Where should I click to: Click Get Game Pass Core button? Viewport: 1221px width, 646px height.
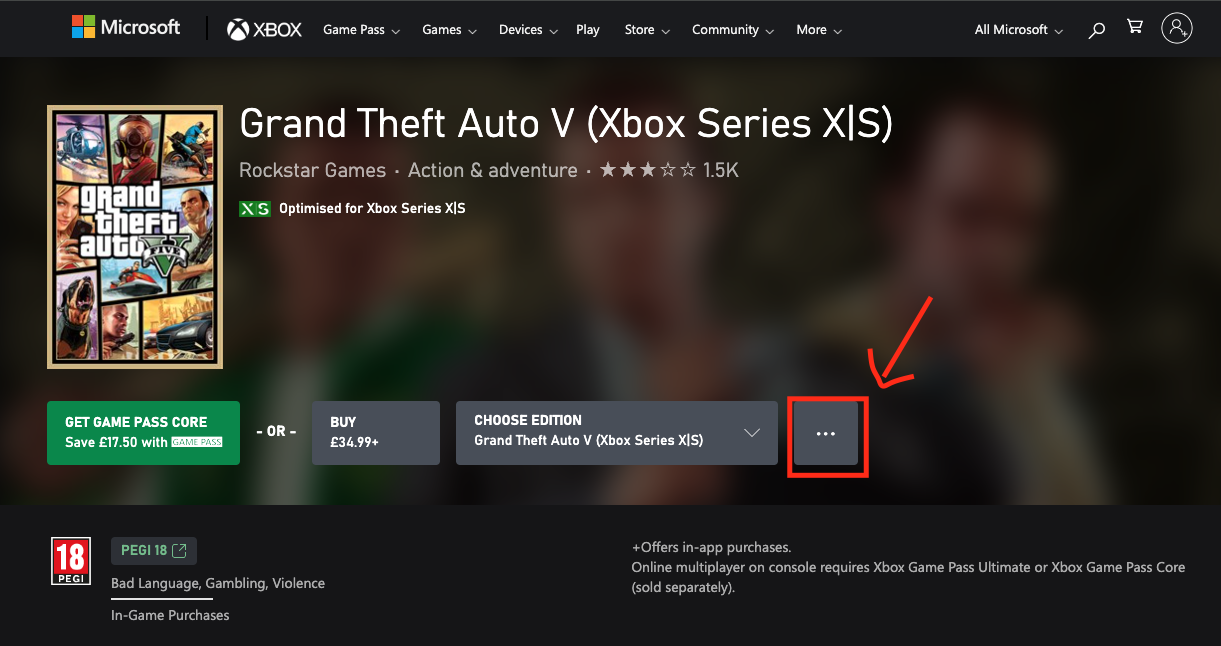143,433
